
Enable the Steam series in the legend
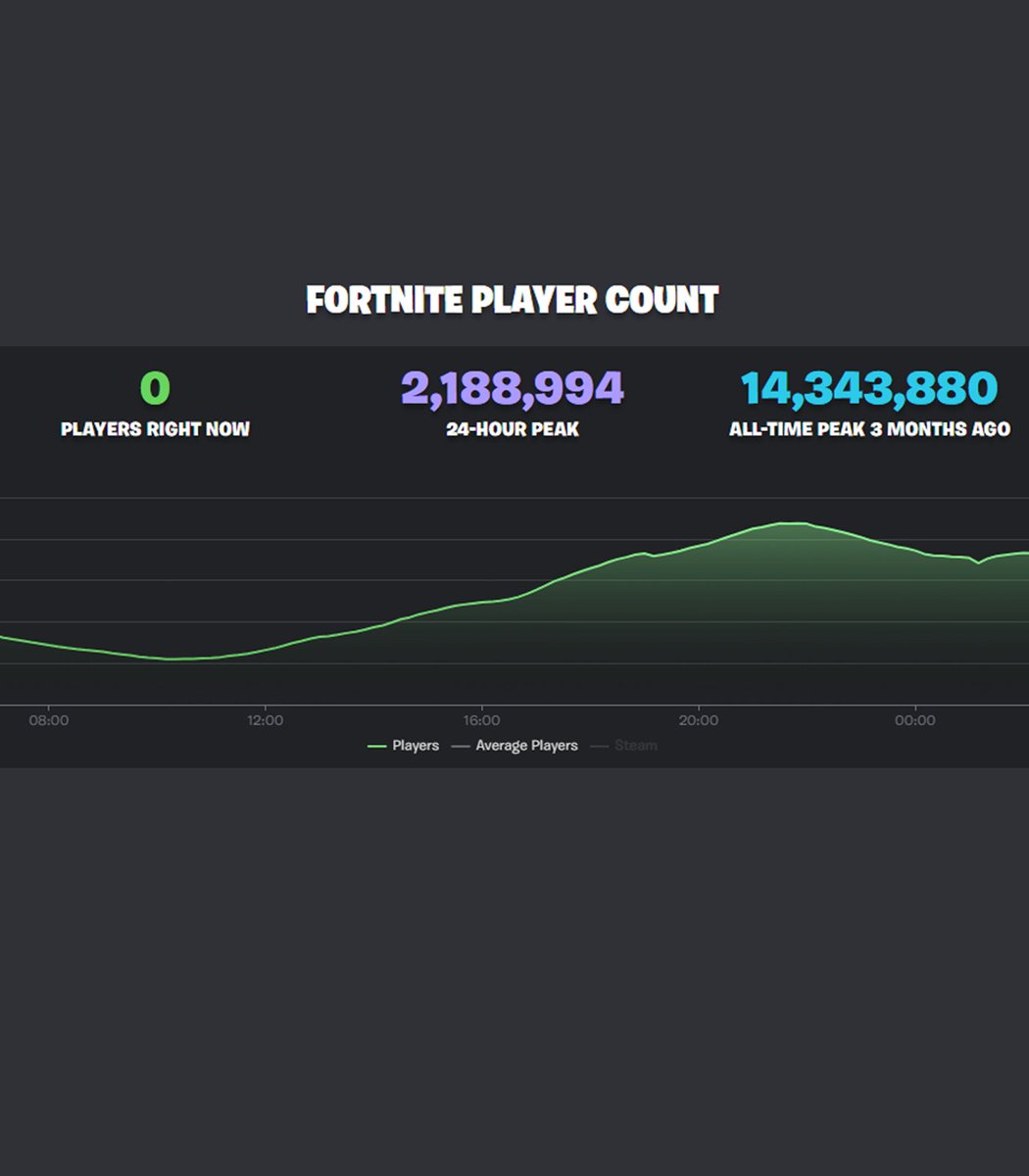tap(623, 746)
